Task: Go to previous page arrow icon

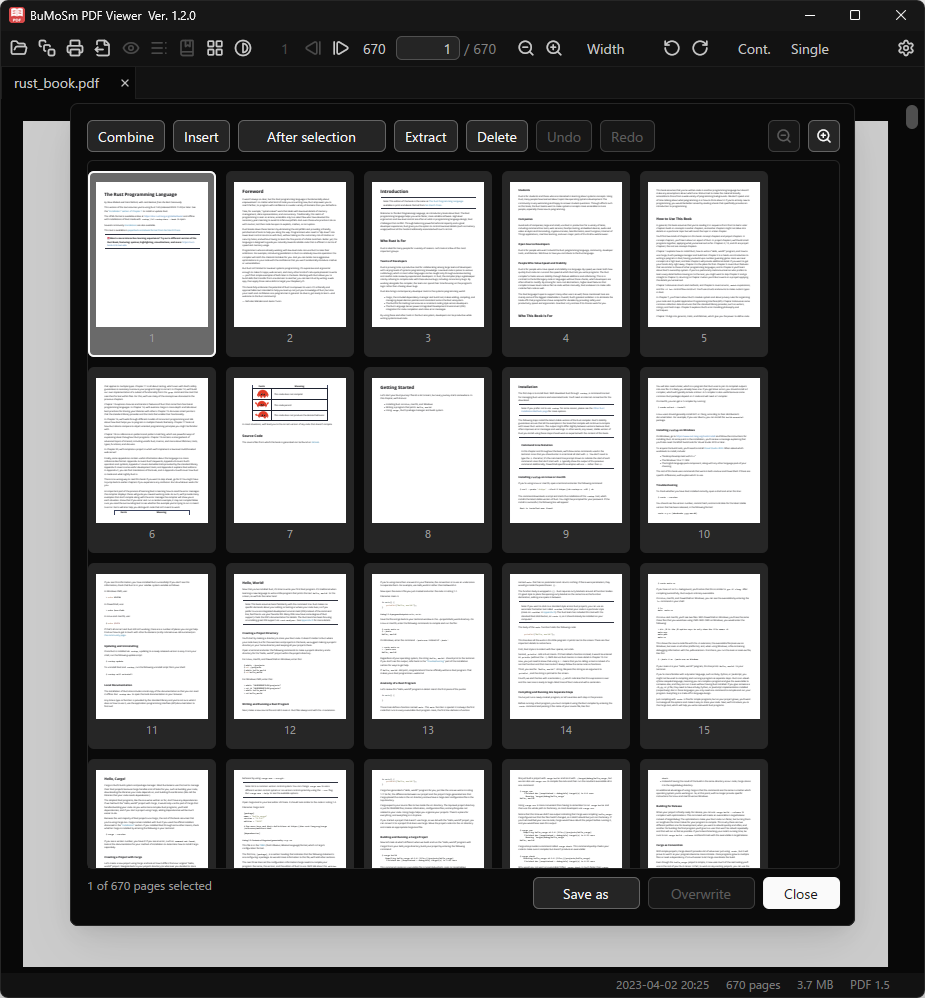Action: coord(313,48)
